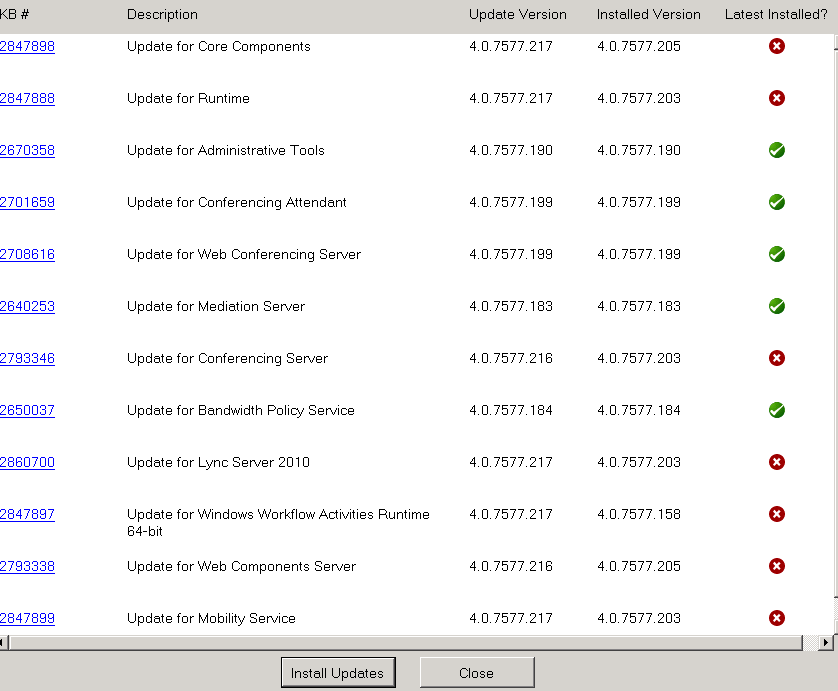838x691 pixels.
Task: Click green check icon for Bandwidth Policy Service
Action: [777, 410]
